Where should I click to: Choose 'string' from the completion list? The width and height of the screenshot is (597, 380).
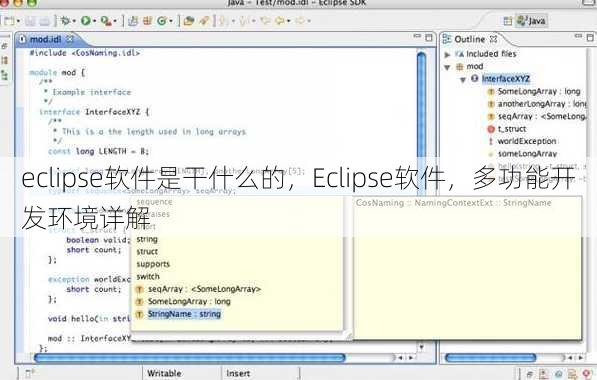(147, 239)
